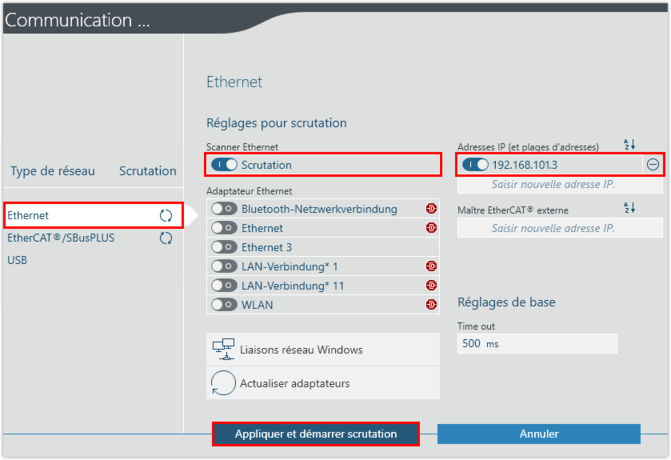671x460 pixels.
Task: Remove IP address 192.168.101.3 with minus icon
Action: tap(653, 165)
